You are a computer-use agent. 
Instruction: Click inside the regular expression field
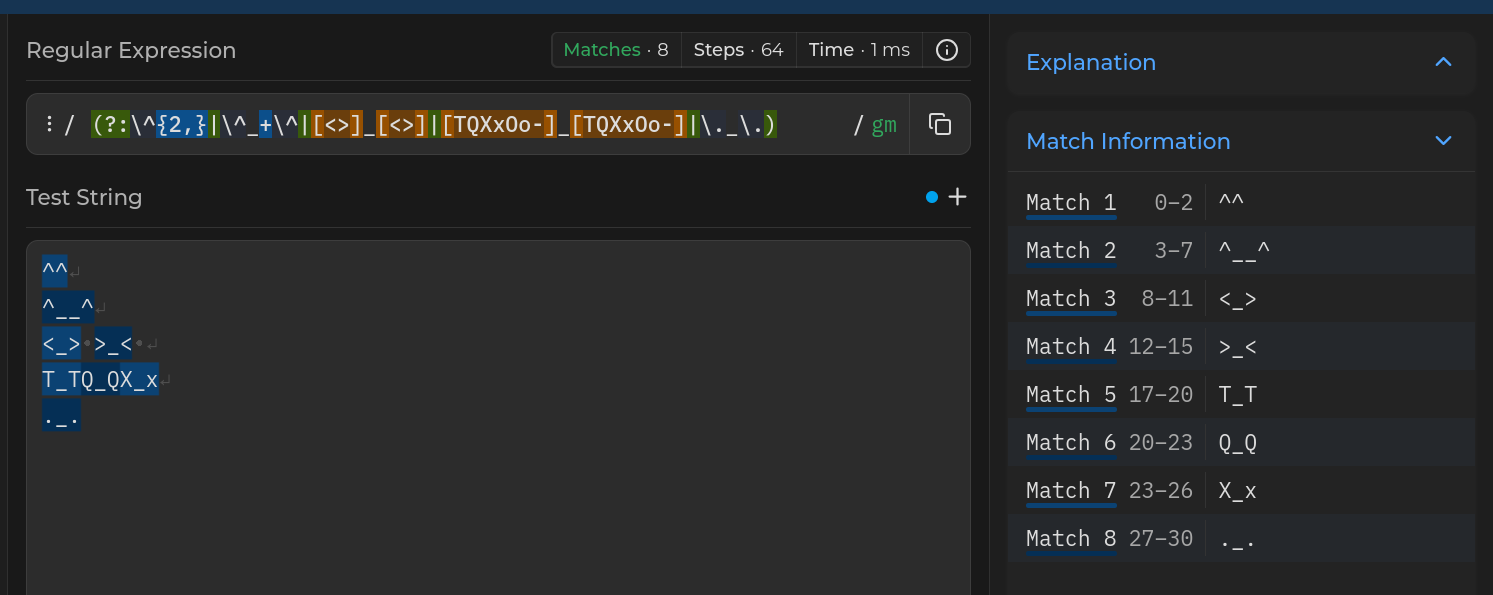coord(470,125)
